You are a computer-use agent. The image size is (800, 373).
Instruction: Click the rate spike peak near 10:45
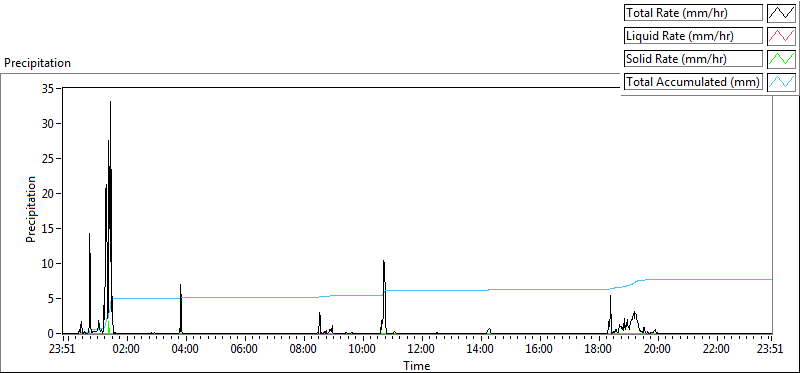pyautogui.click(x=384, y=261)
